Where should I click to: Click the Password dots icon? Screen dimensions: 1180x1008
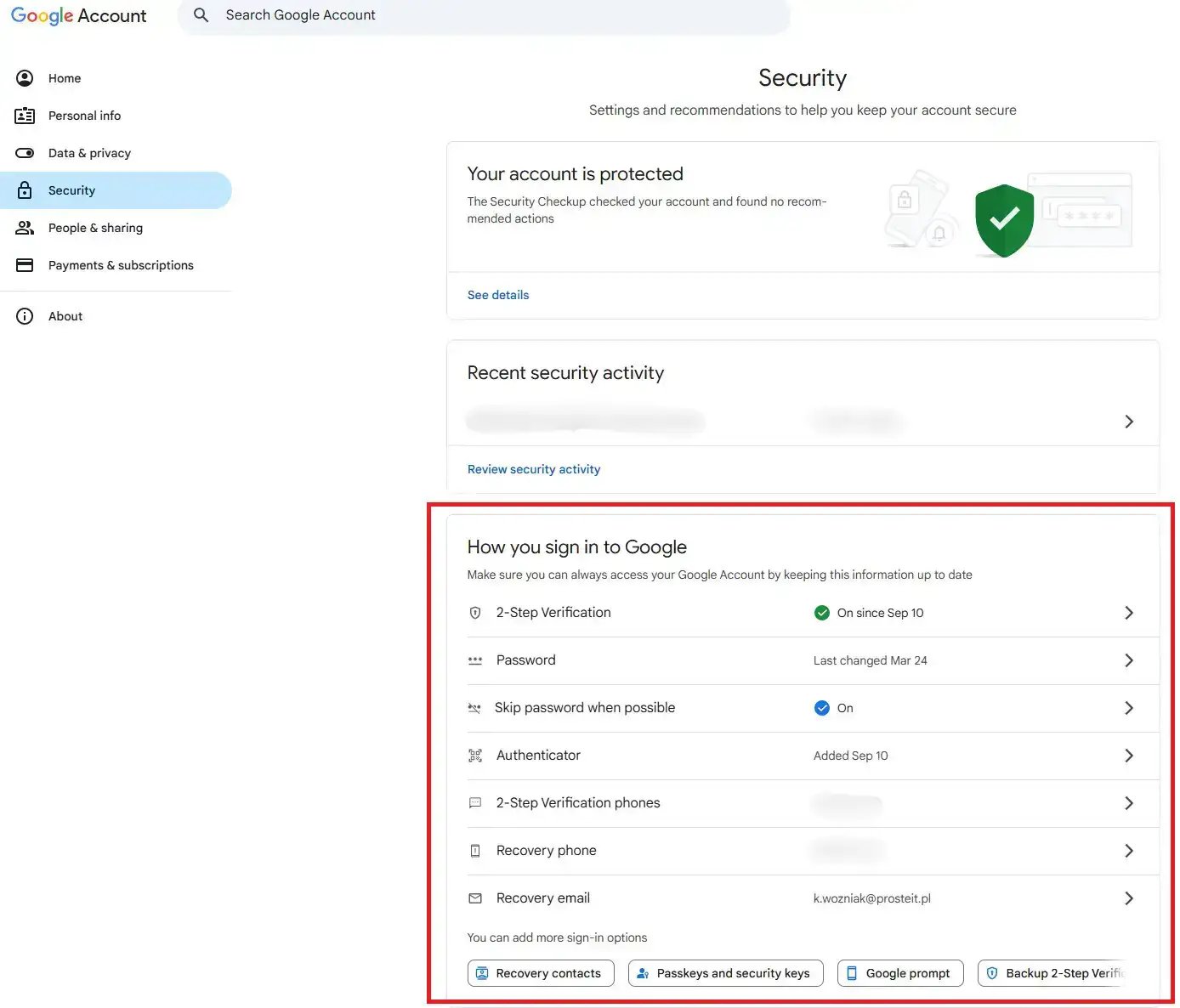475,660
